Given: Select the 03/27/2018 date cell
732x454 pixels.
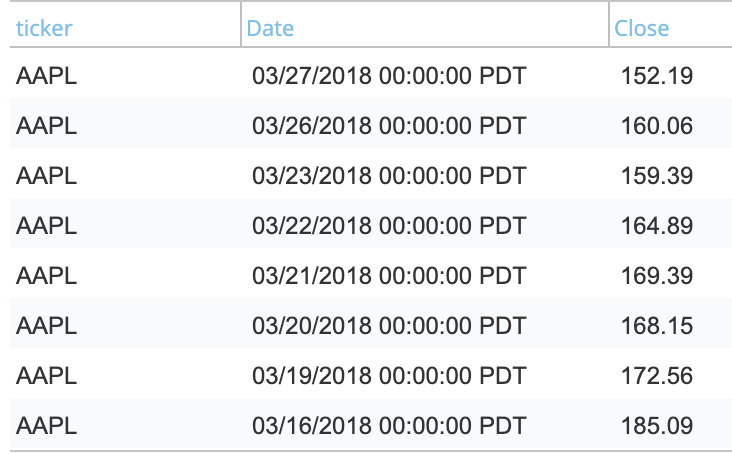Looking at the screenshot, I should tap(388, 75).
